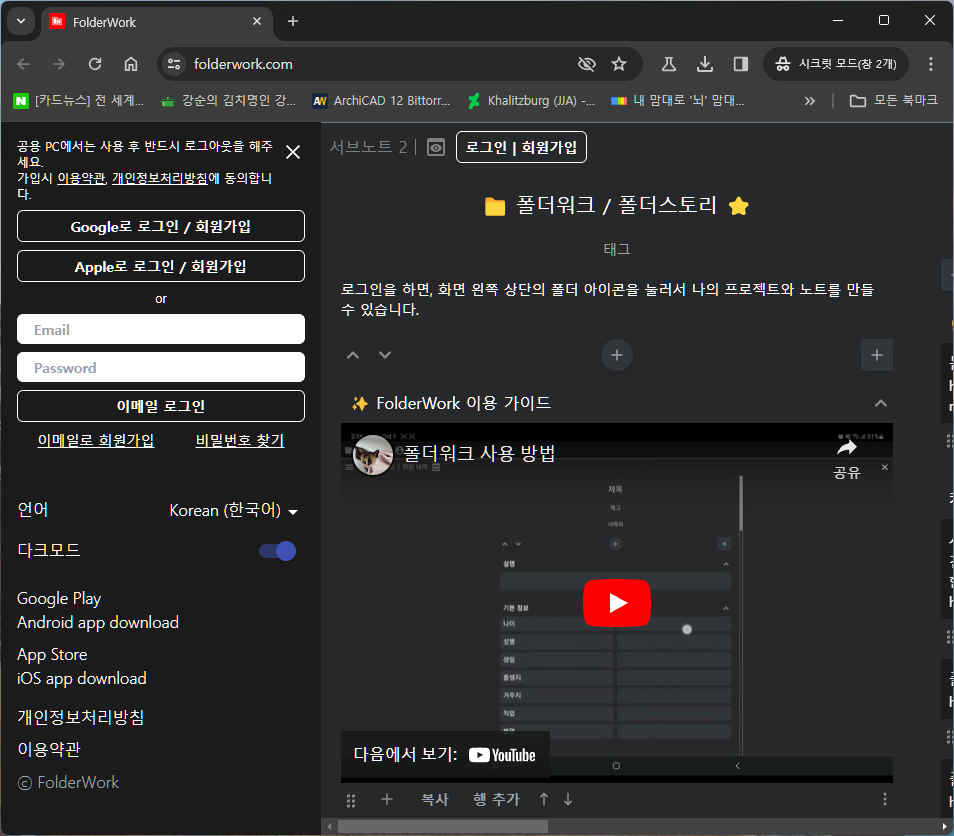Open the ArchiCAD 12 Bittorr bookmark
The height and width of the screenshot is (836, 954).
[x=381, y=100]
